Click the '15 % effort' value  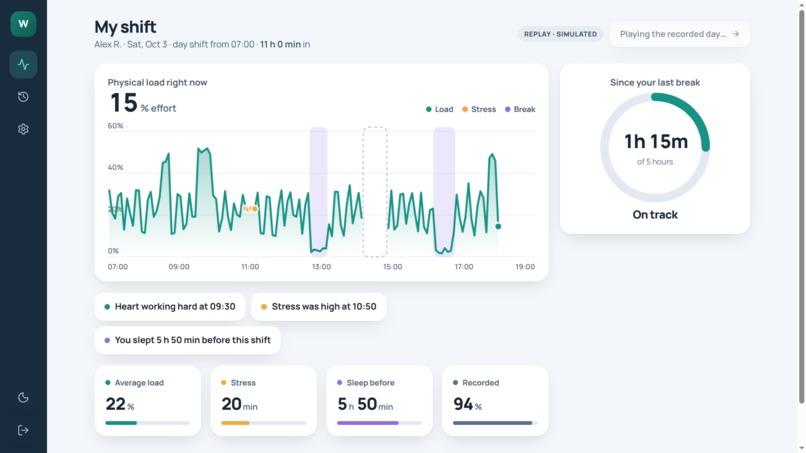coord(143,103)
